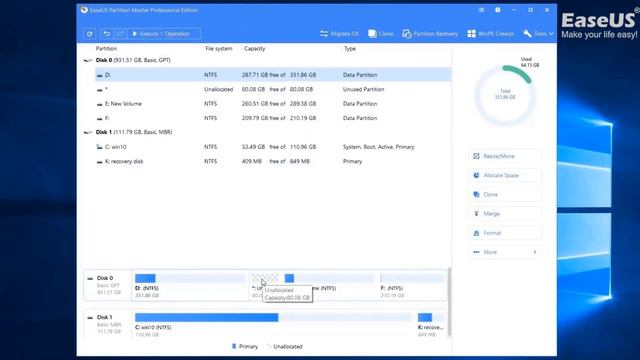
Task: Click Allocate Space in side panel
Action: [505, 176]
